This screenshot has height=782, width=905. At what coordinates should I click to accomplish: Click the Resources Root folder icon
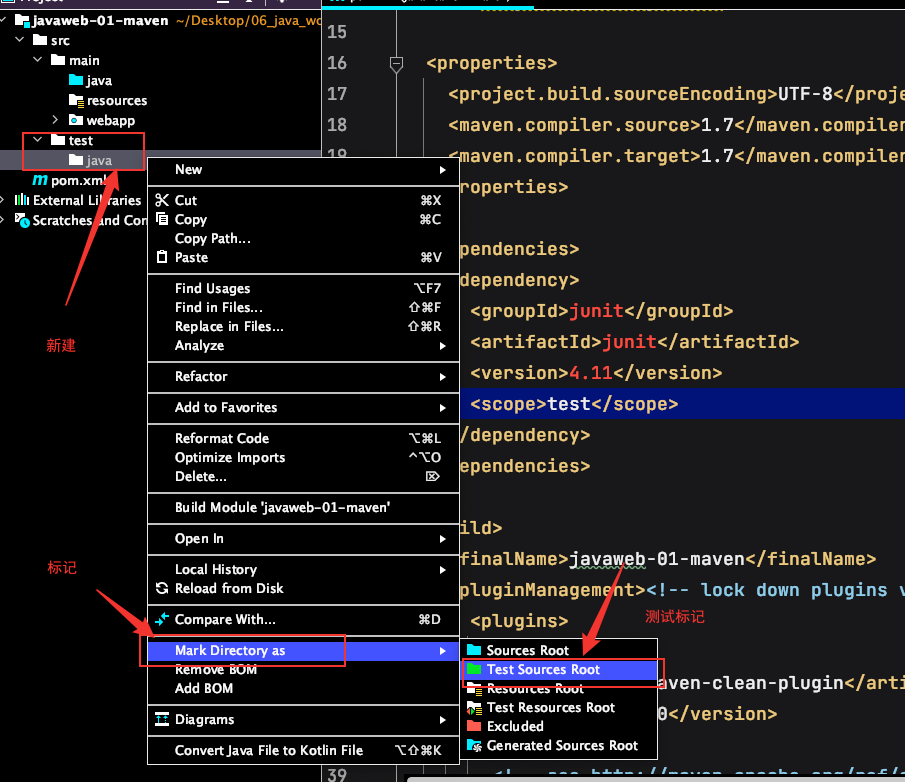(474, 688)
